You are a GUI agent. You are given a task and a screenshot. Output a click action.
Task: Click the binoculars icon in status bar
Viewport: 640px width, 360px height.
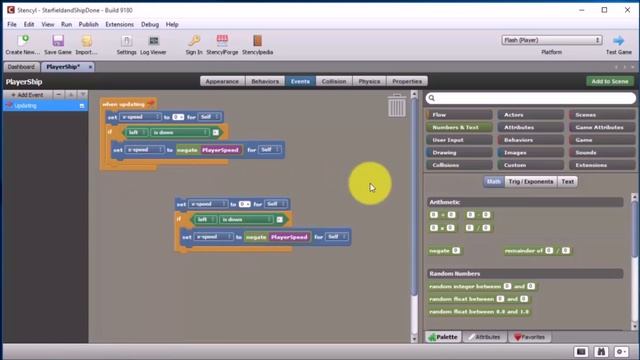[601, 352]
